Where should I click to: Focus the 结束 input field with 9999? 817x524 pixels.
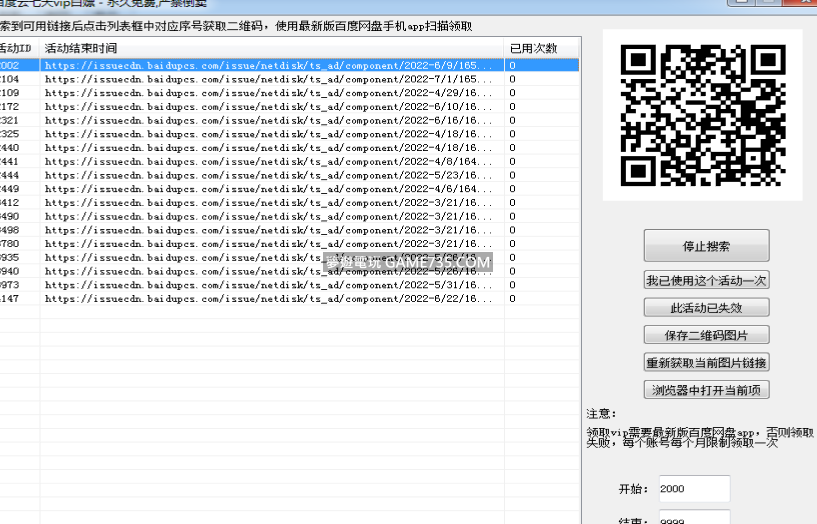[x=694, y=519]
